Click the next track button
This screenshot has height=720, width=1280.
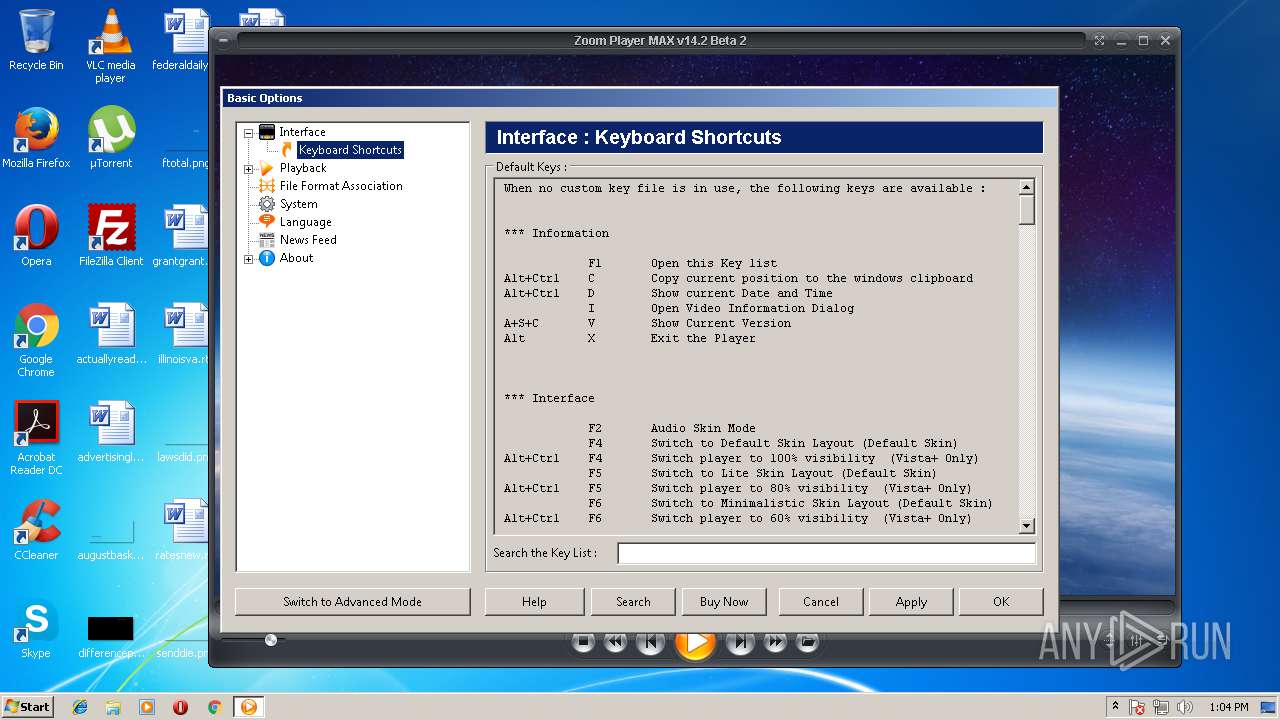(x=740, y=642)
